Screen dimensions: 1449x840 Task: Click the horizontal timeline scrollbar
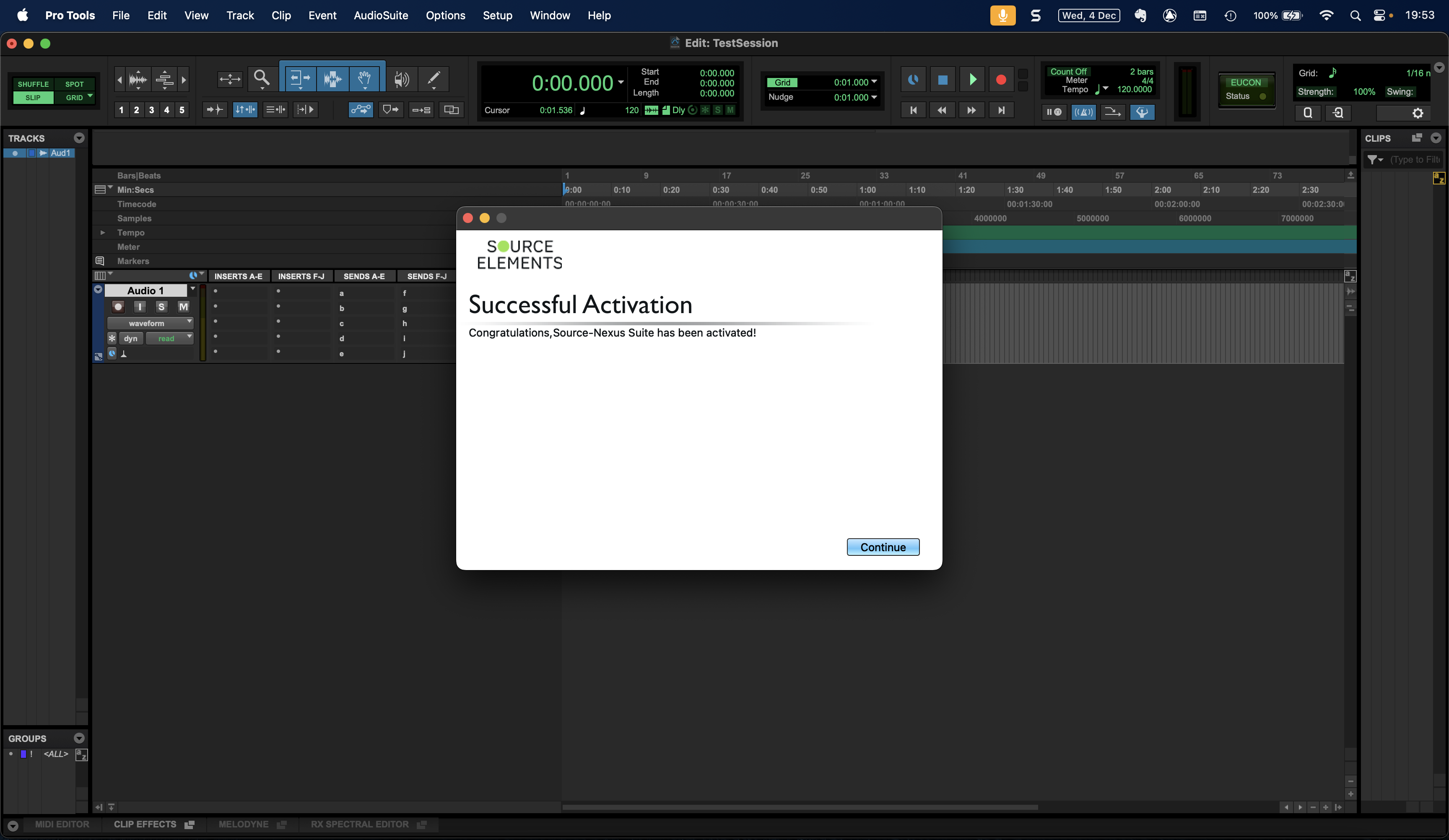[799, 807]
